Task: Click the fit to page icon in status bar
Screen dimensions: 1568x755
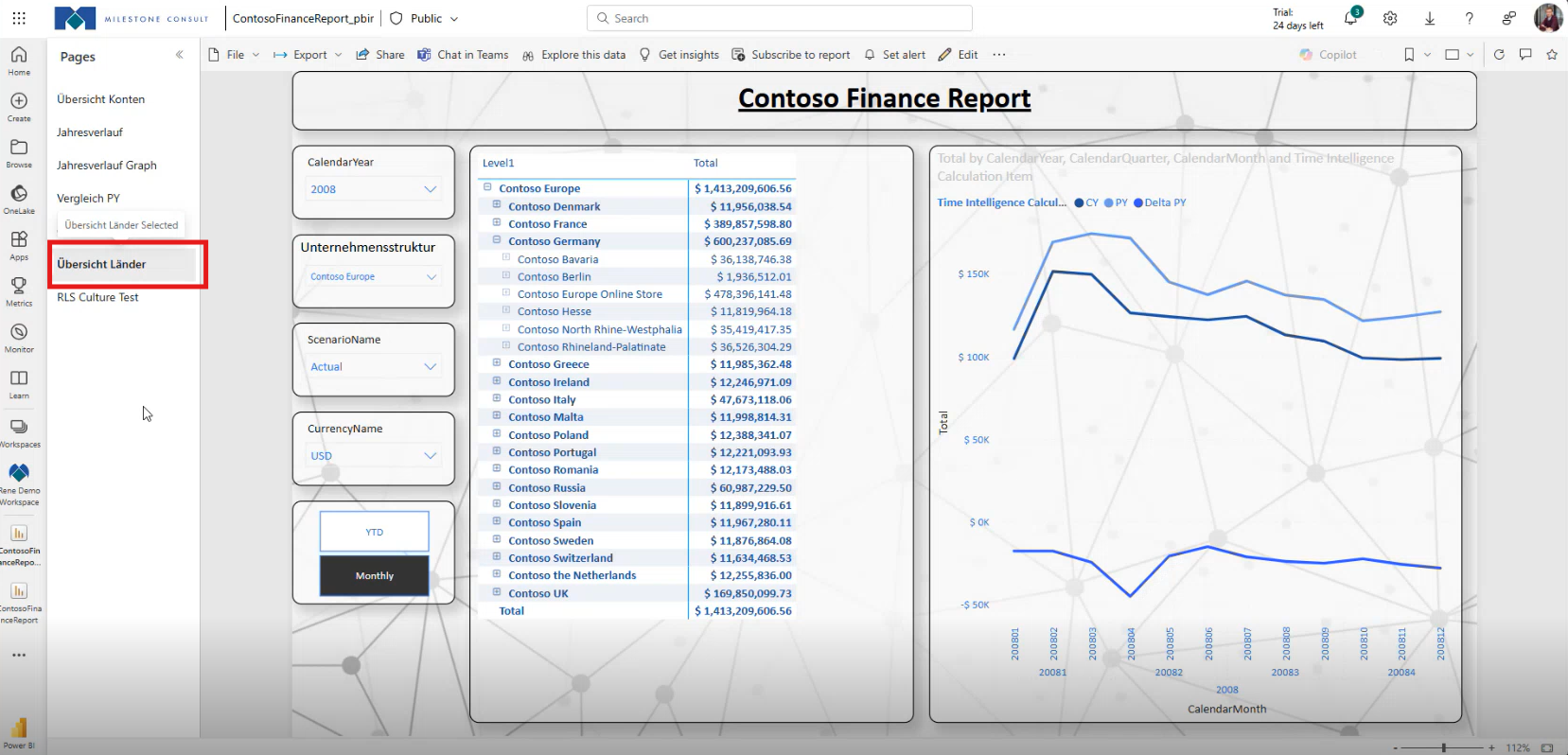Action: click(1547, 747)
